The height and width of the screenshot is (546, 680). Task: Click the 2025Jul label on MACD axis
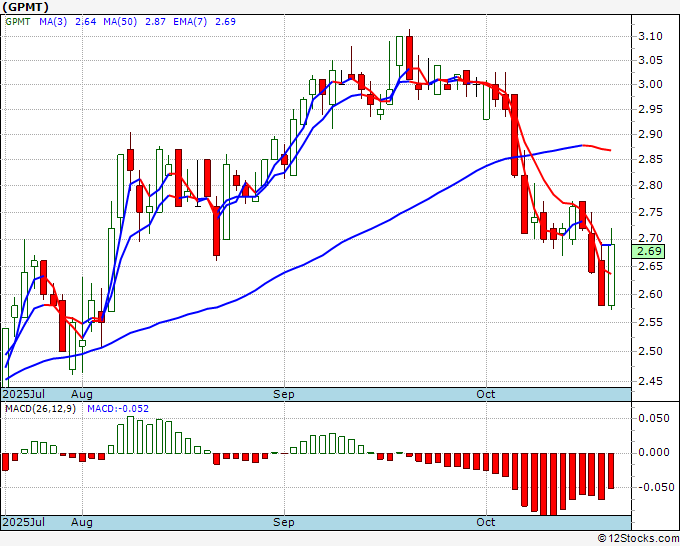coord(24,522)
